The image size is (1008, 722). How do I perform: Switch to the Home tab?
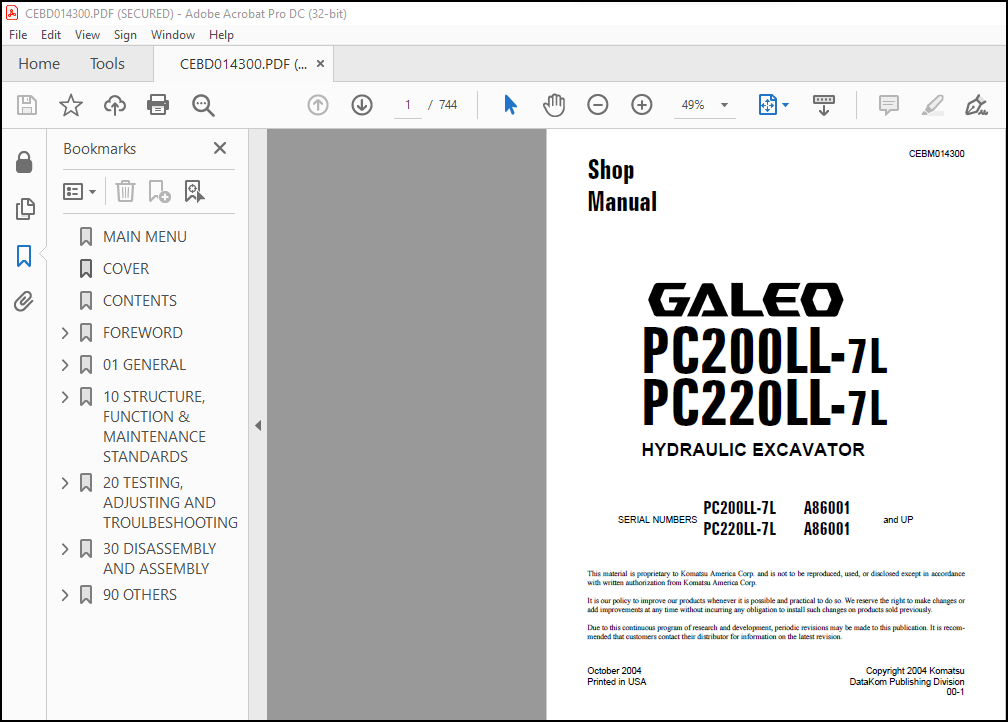coord(39,64)
